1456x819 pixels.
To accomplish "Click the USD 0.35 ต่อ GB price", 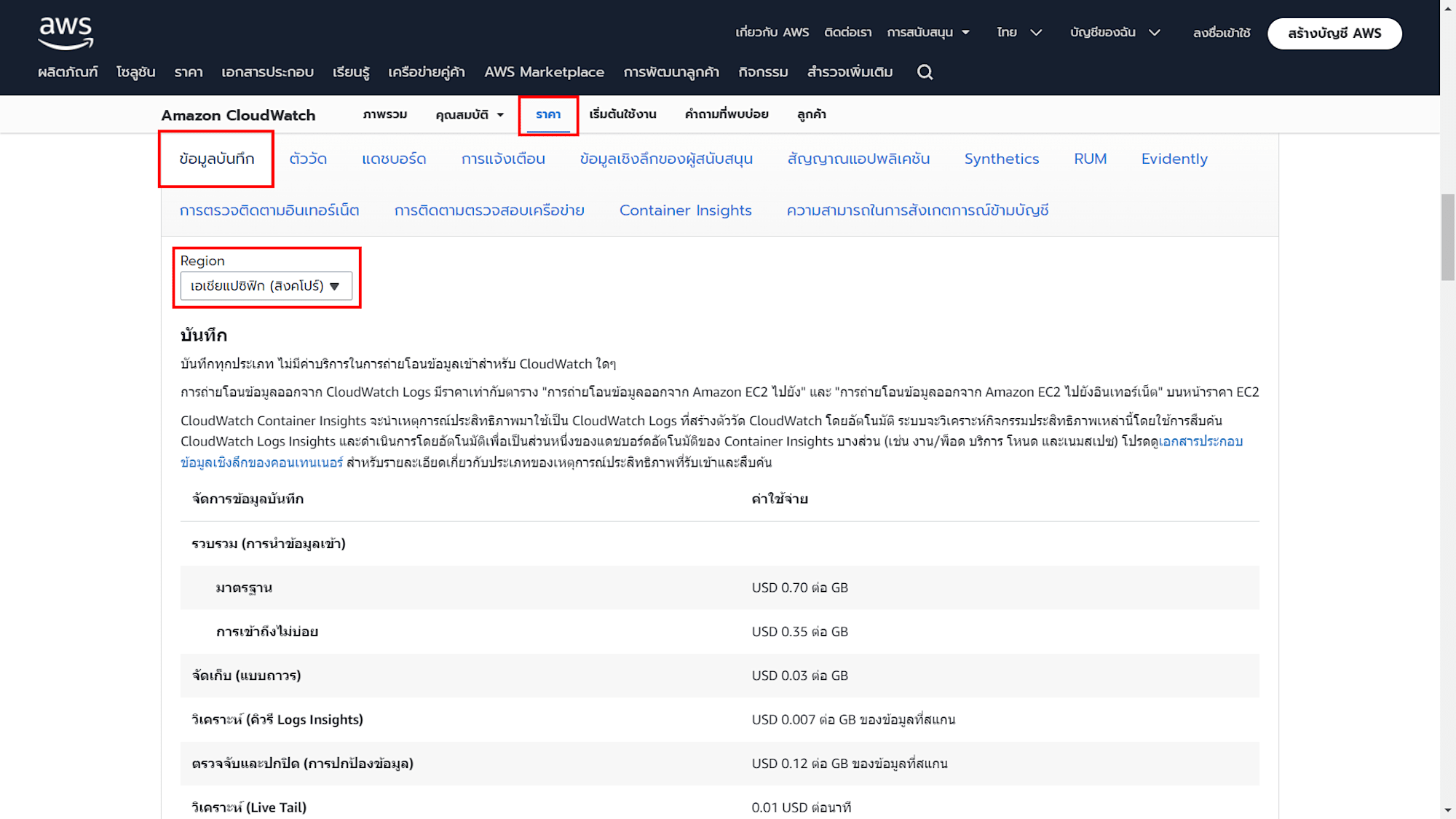I will (x=799, y=631).
